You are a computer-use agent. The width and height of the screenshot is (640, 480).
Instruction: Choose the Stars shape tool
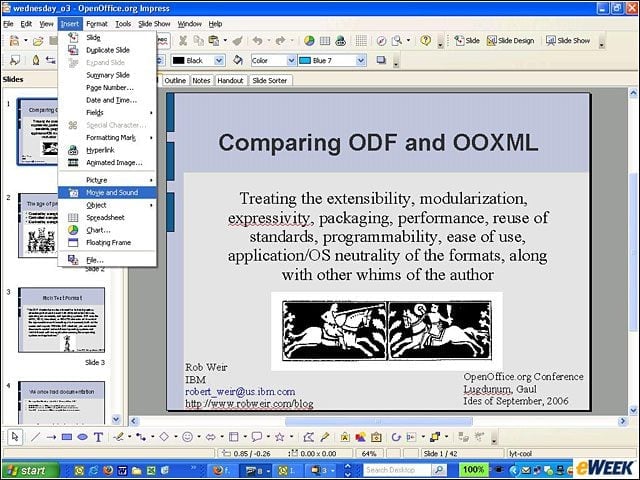click(280, 437)
